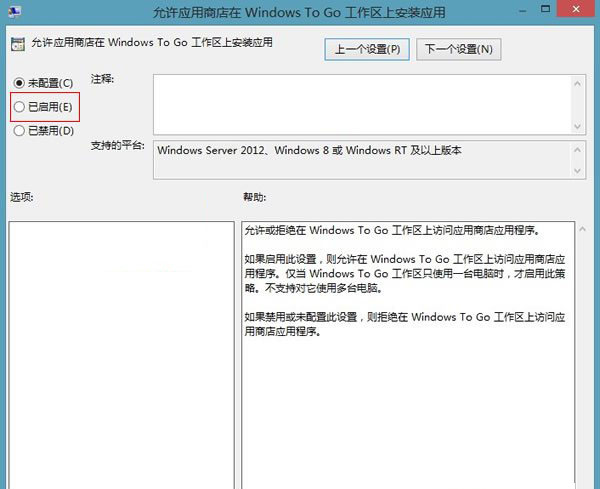The height and width of the screenshot is (489, 600).
Task: Click the window icon in the title bar
Action: [13, 12]
